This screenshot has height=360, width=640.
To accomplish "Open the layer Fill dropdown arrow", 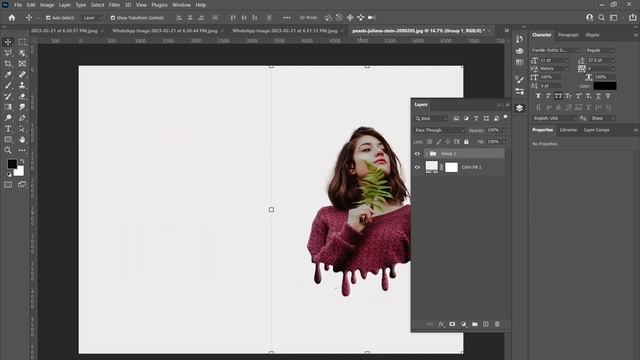I will tap(504, 142).
